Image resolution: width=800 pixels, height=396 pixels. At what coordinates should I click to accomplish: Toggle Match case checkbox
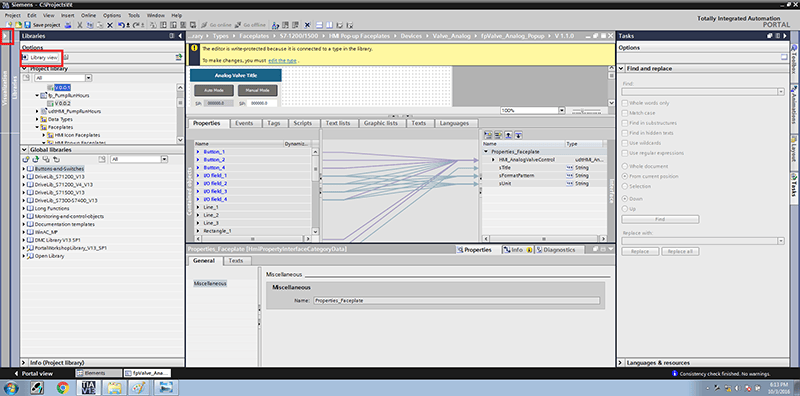tap(625, 113)
